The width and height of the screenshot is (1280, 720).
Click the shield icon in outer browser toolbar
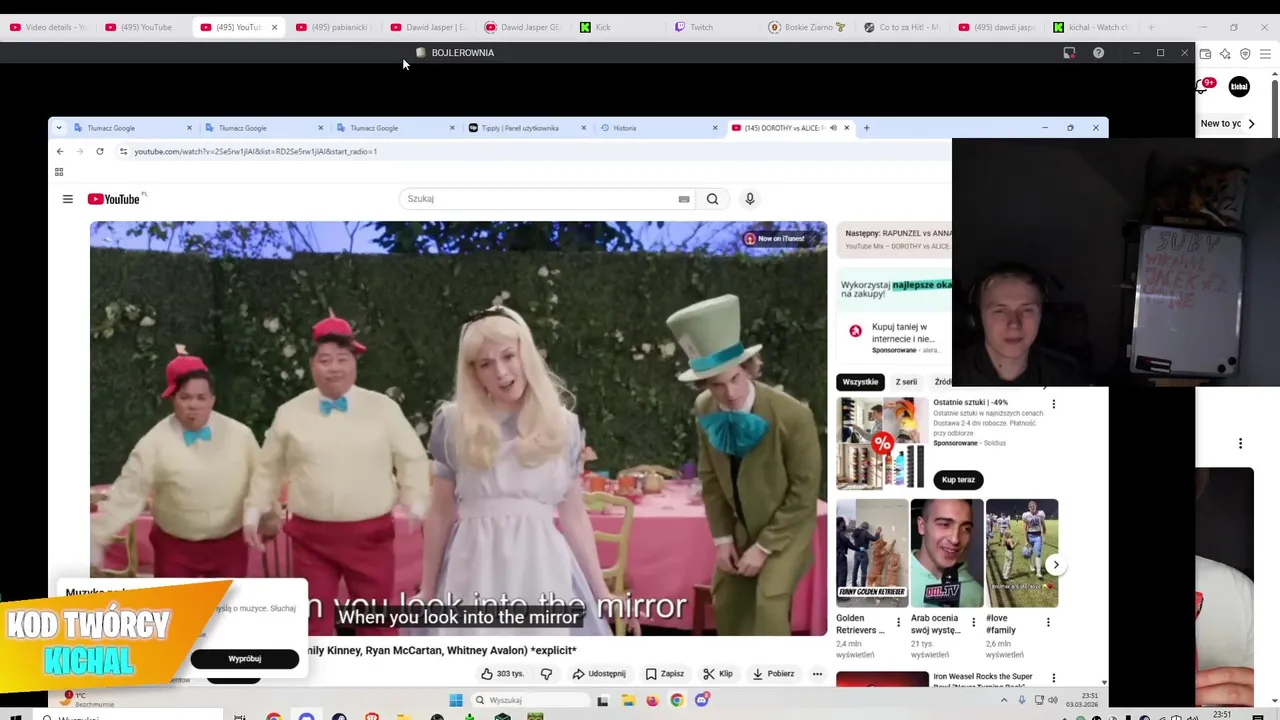coord(1245,54)
